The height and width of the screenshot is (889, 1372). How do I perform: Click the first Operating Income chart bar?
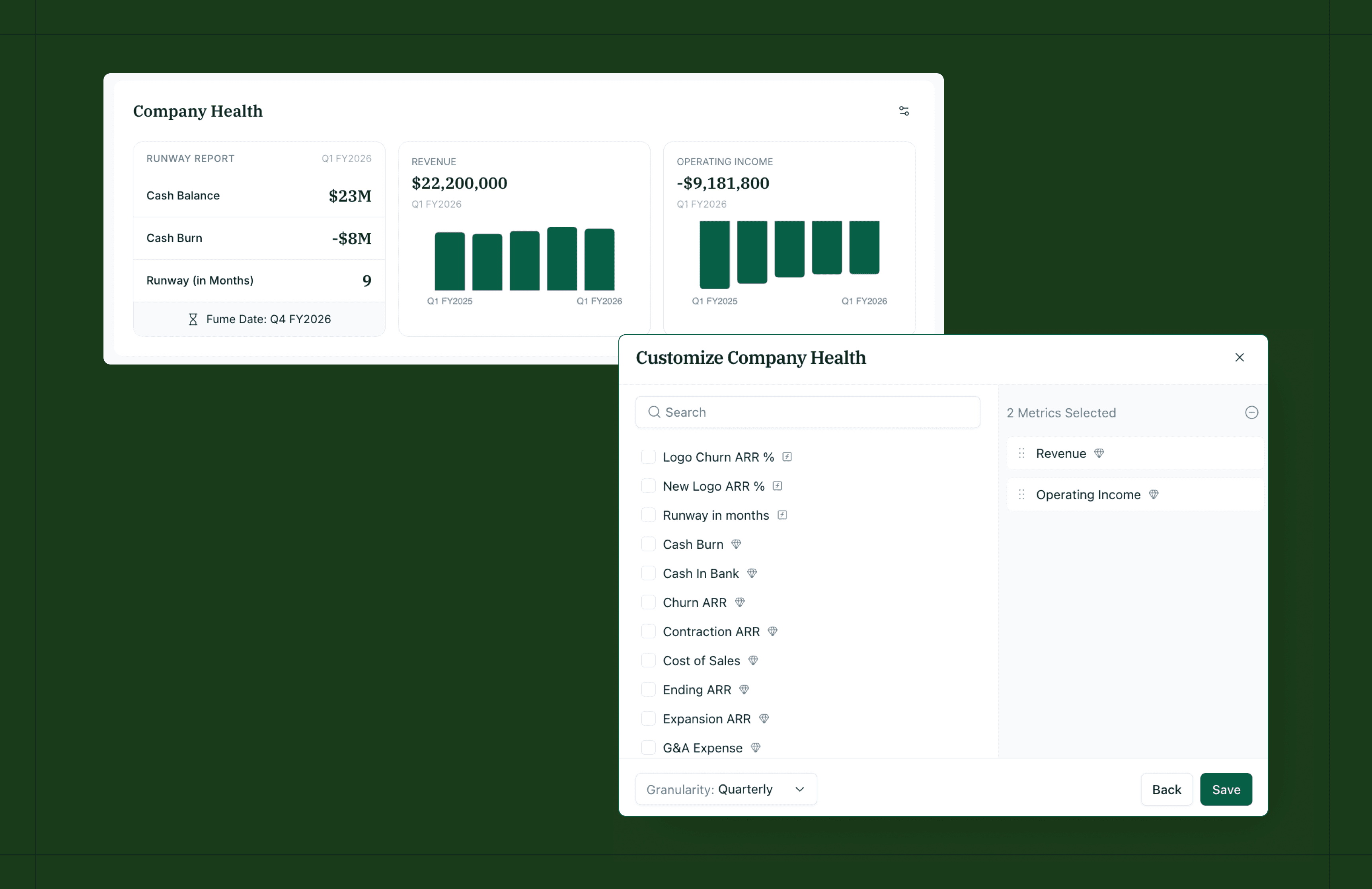pos(714,255)
